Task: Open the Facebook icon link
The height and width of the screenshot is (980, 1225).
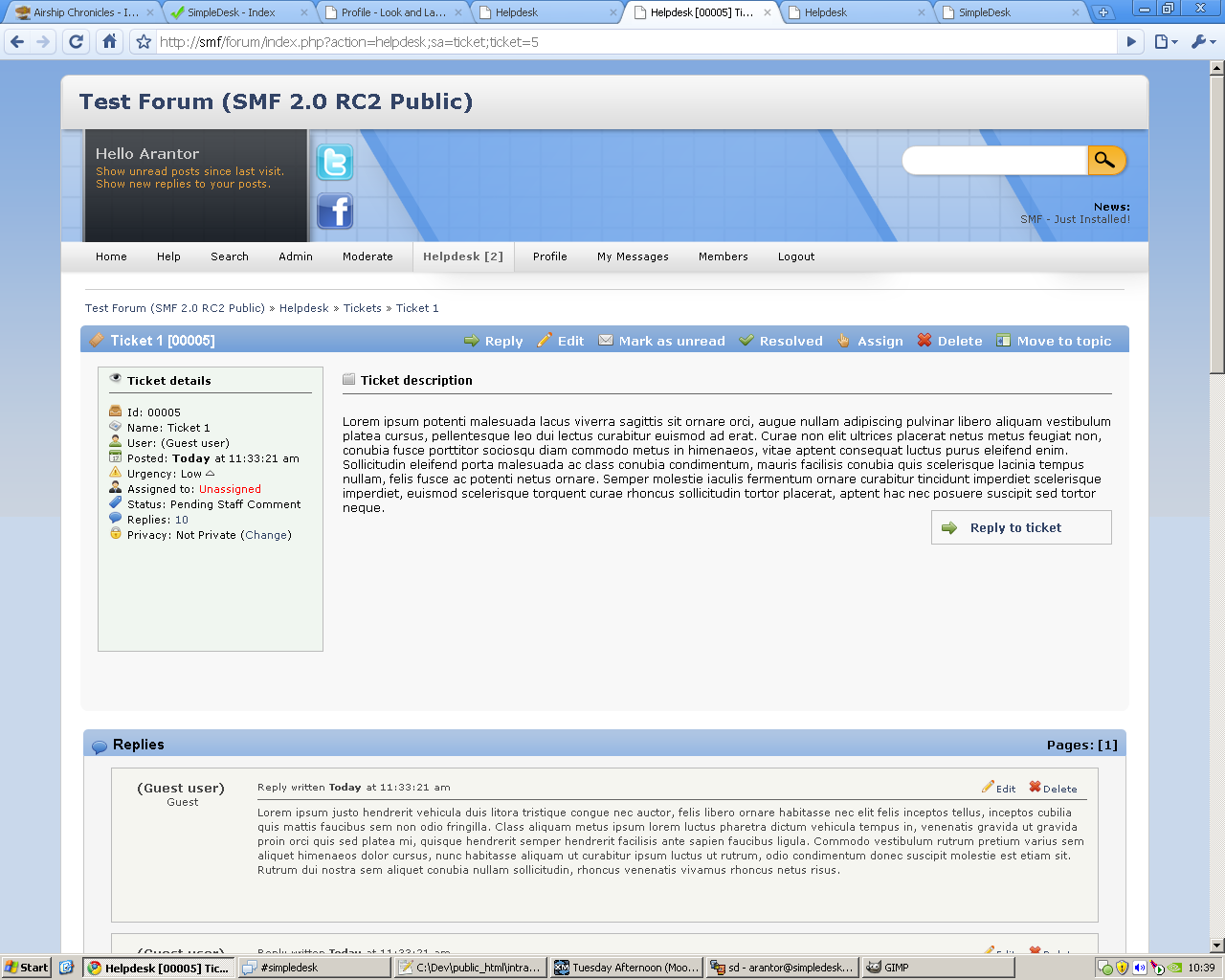Action: (x=335, y=211)
